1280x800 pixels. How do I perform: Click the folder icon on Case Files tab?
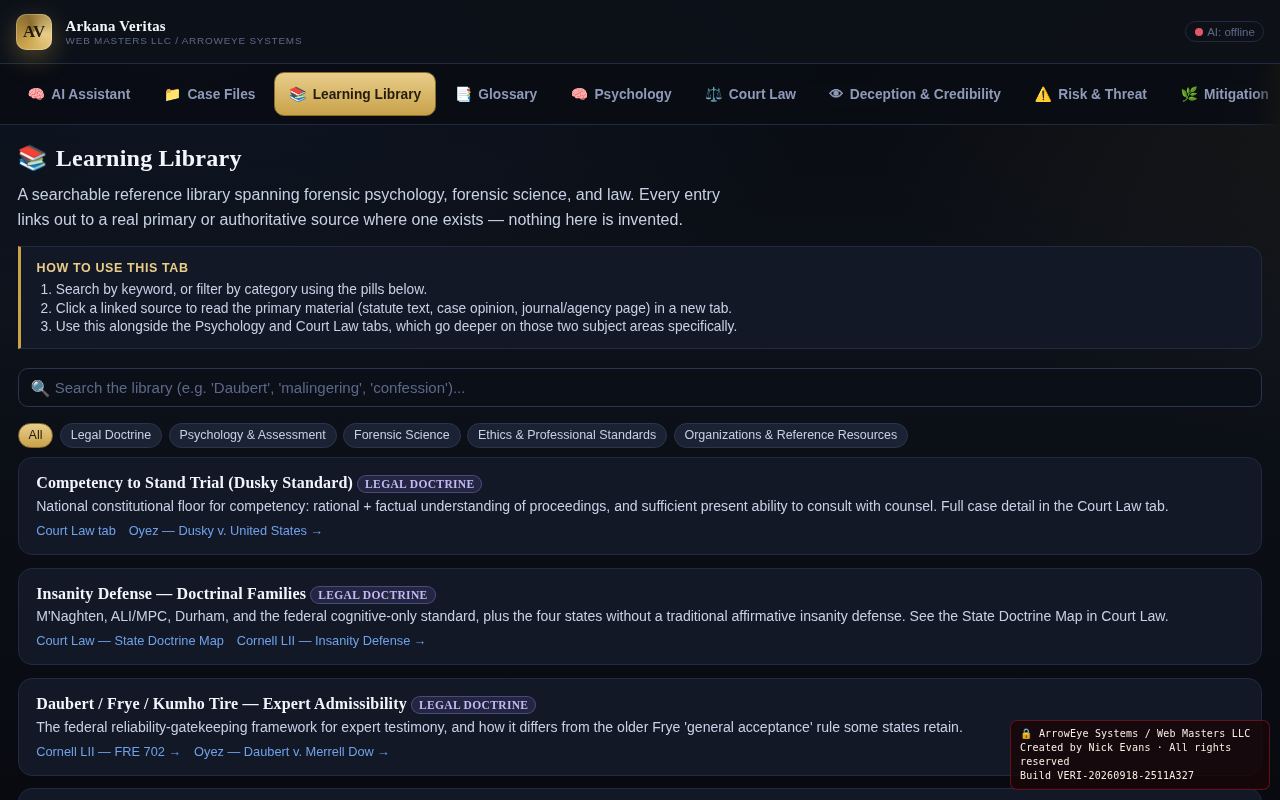click(172, 94)
